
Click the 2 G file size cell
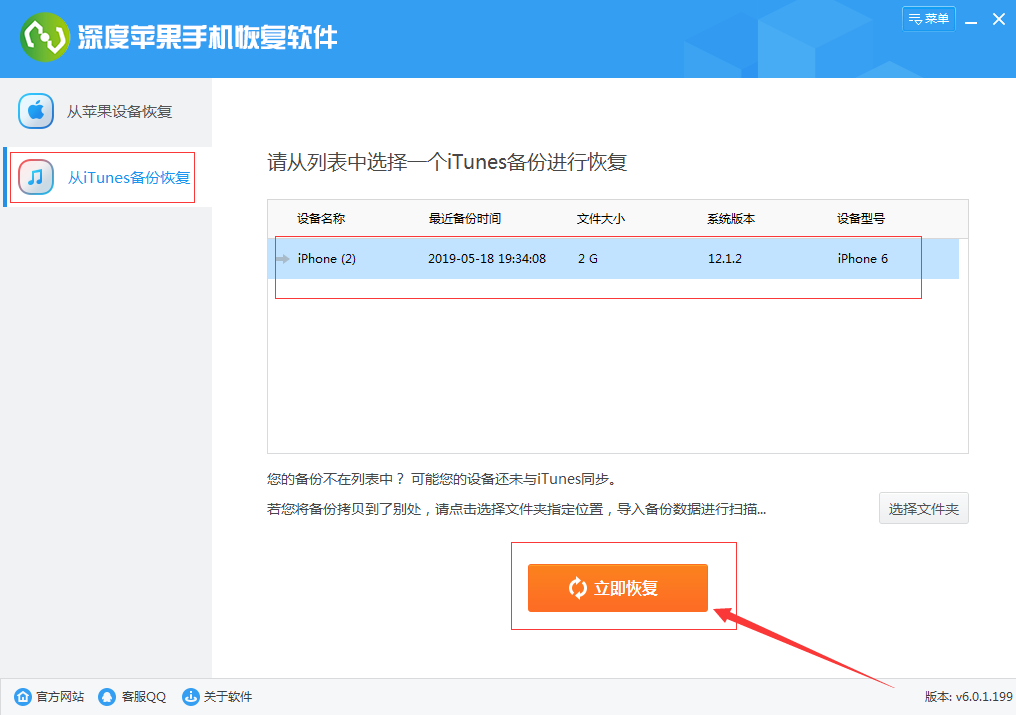pyautogui.click(x=588, y=259)
